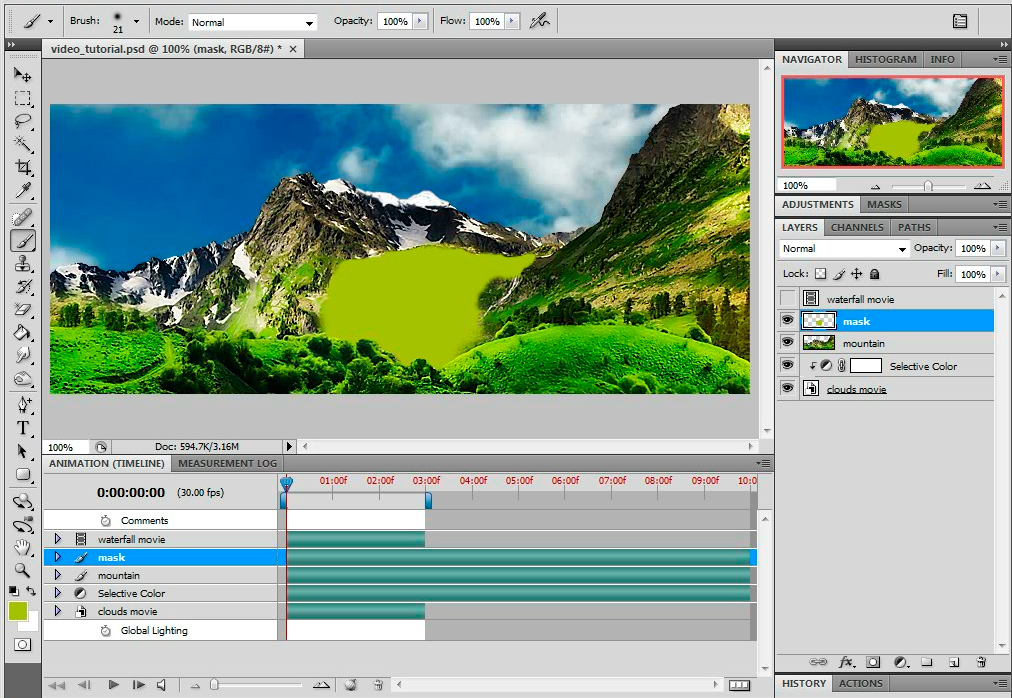Hide the mask layer
Viewport: 1012px width, 698px height.
(x=788, y=320)
